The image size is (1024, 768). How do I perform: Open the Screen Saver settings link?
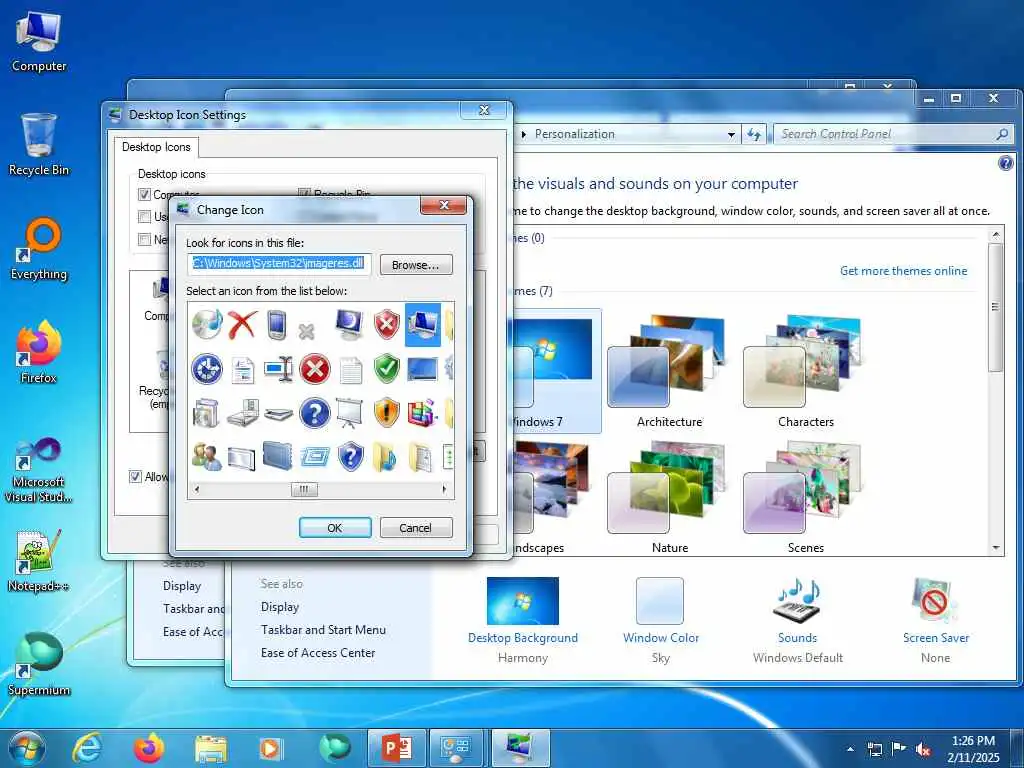pos(936,638)
